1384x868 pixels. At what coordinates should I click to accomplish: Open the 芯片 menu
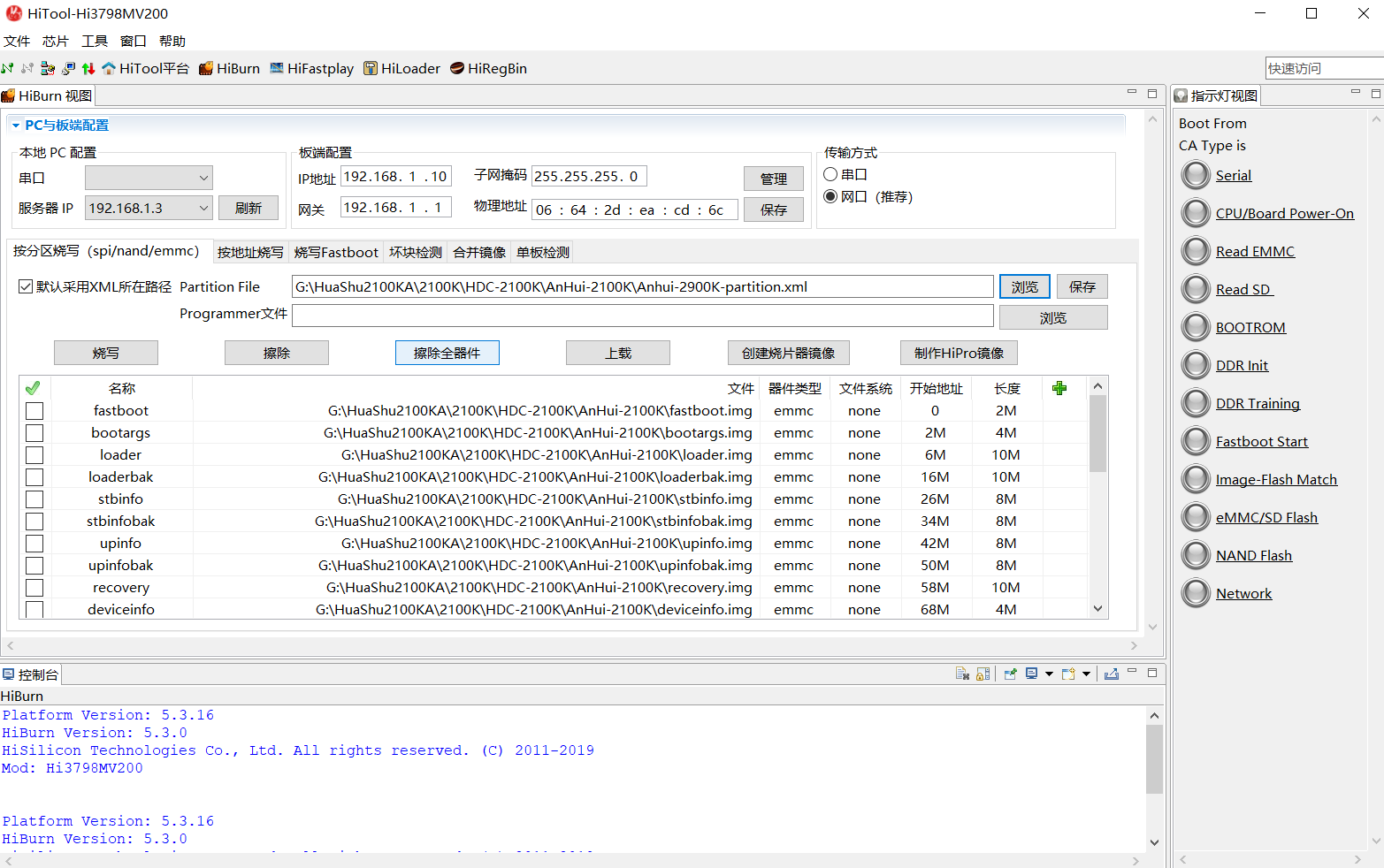[x=55, y=42]
